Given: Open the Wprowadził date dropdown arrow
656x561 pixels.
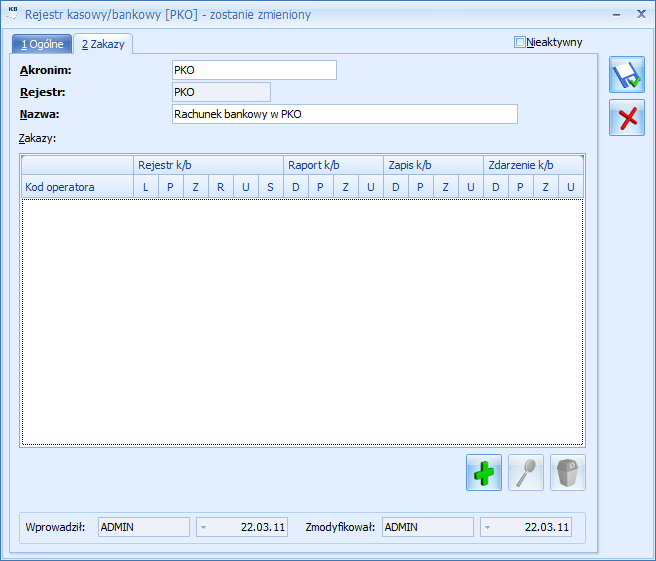Looking at the screenshot, I should click(x=203, y=527).
